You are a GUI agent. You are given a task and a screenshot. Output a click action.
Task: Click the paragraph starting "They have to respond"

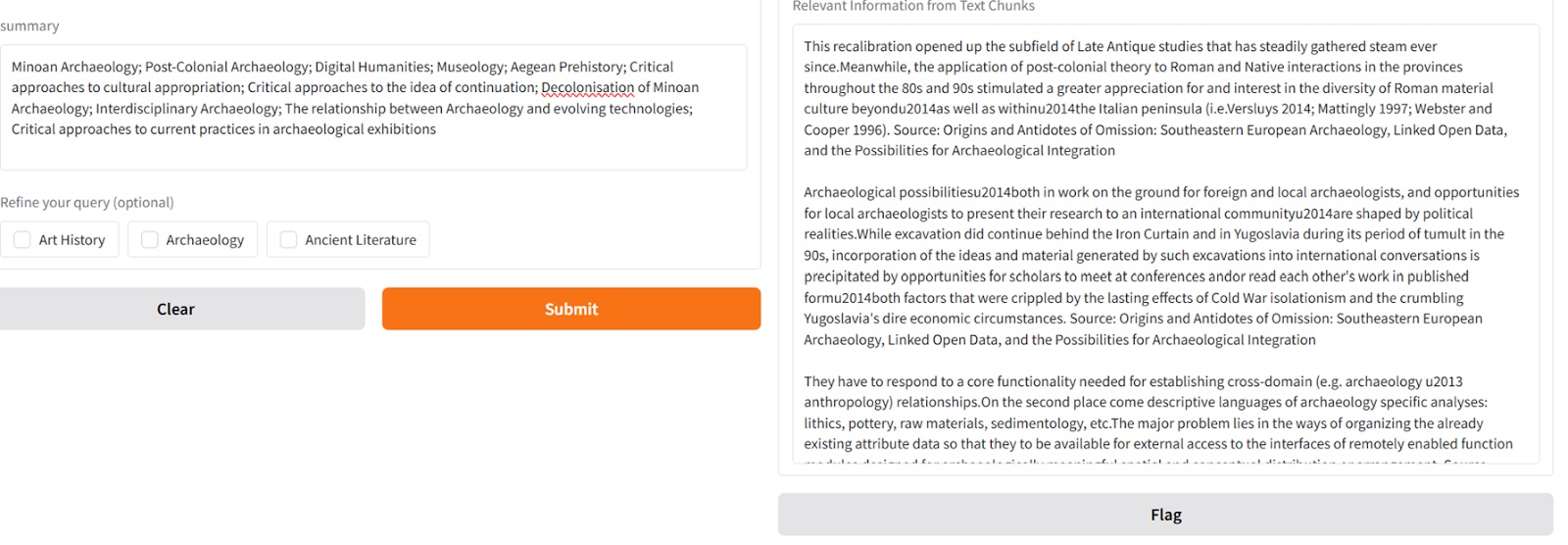(x=1156, y=413)
